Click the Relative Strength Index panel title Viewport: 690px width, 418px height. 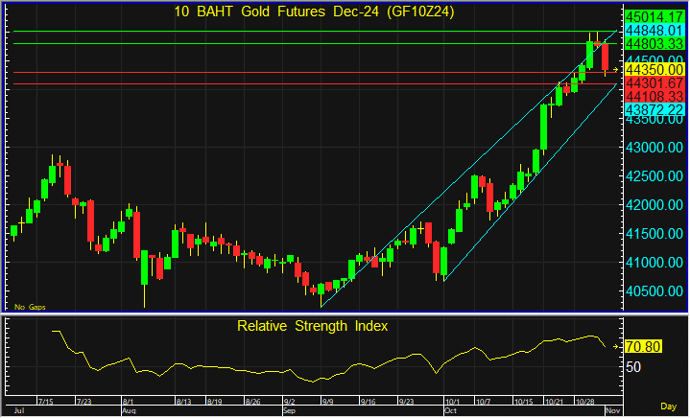pos(312,326)
